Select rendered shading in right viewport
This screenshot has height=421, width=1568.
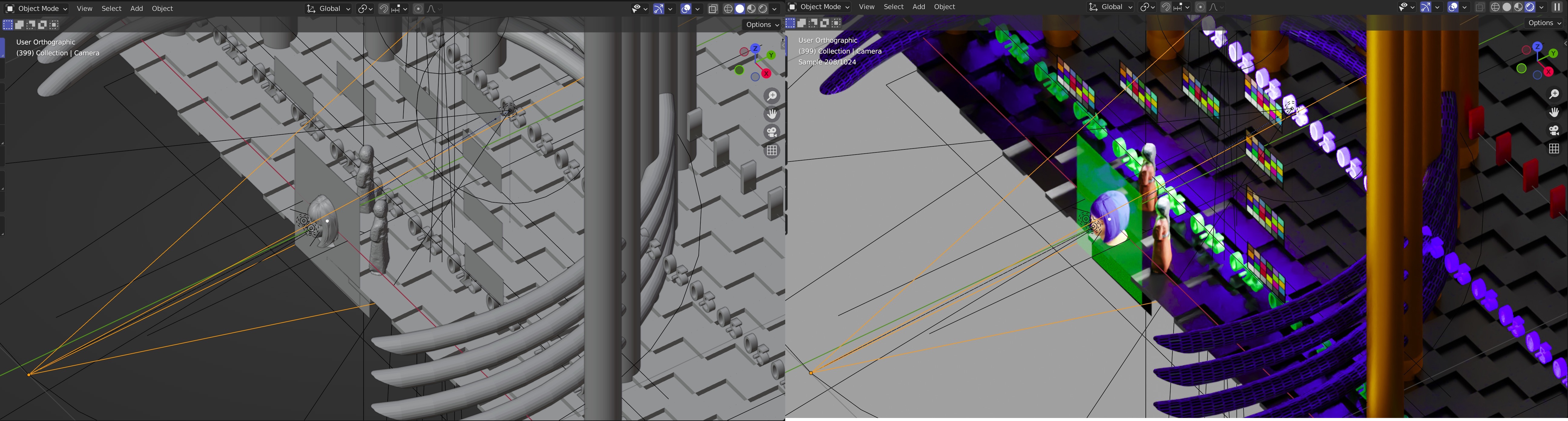(1530, 7)
